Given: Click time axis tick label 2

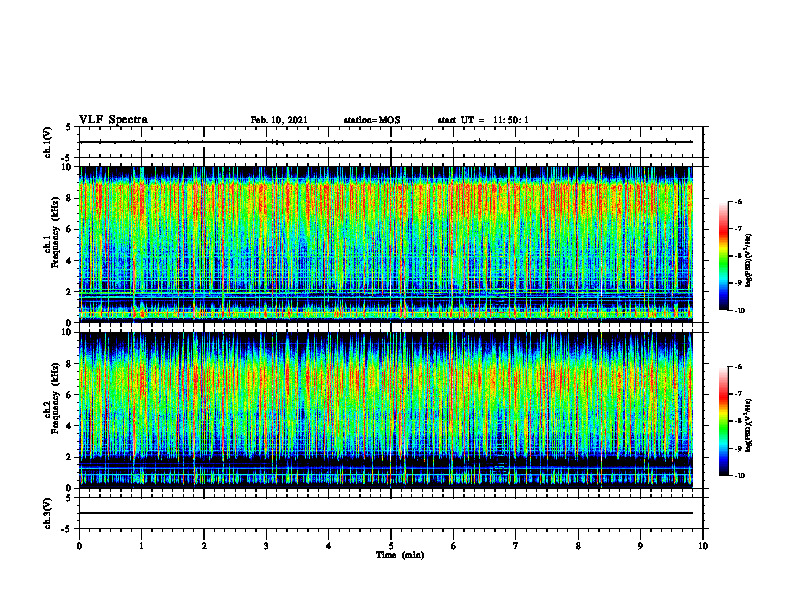Looking at the screenshot, I should [204, 546].
